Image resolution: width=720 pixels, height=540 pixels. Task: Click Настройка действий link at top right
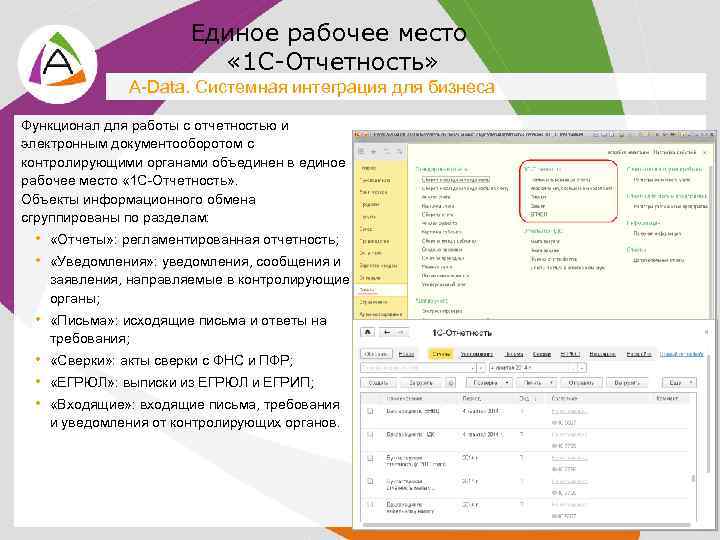tap(674, 152)
